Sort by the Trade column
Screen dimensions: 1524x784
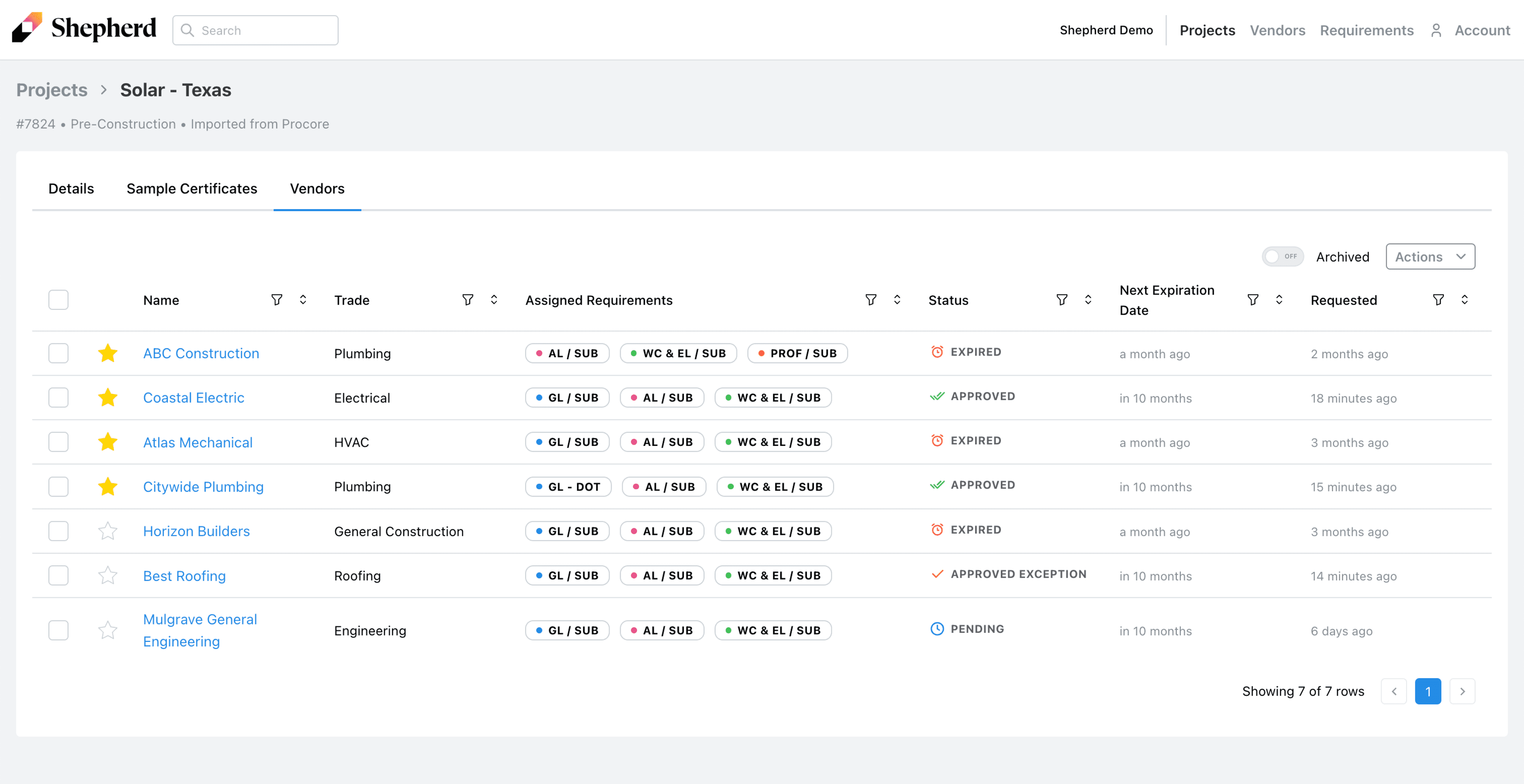coord(494,300)
